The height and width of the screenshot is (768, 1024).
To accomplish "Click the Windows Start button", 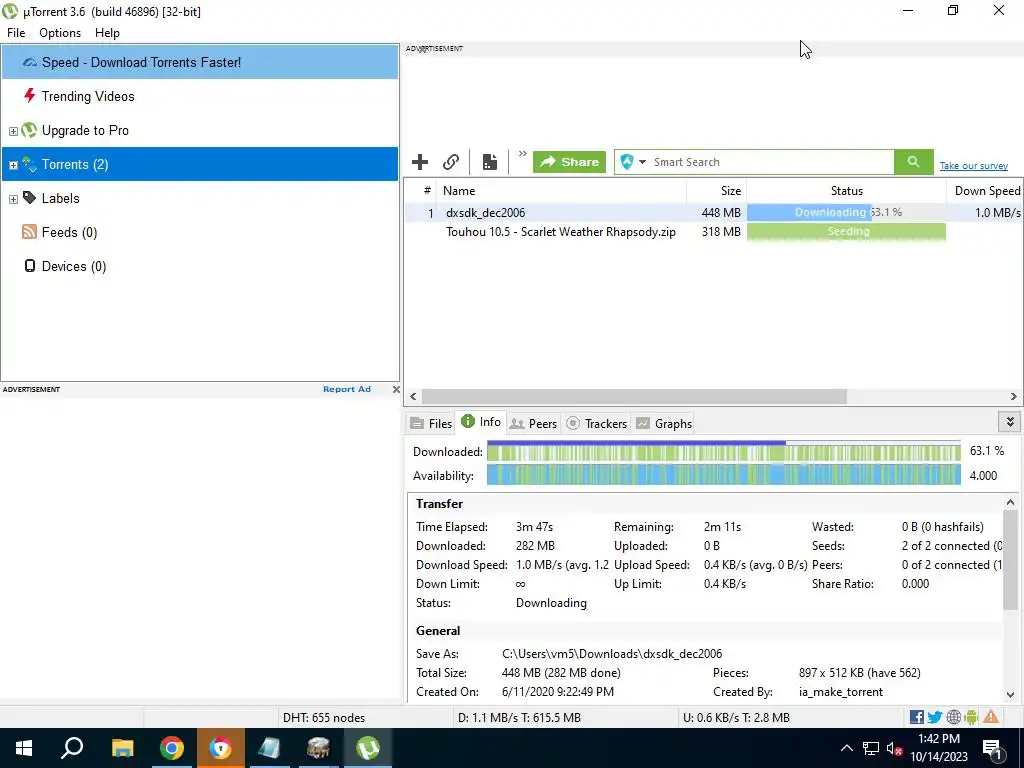I will [x=24, y=748].
